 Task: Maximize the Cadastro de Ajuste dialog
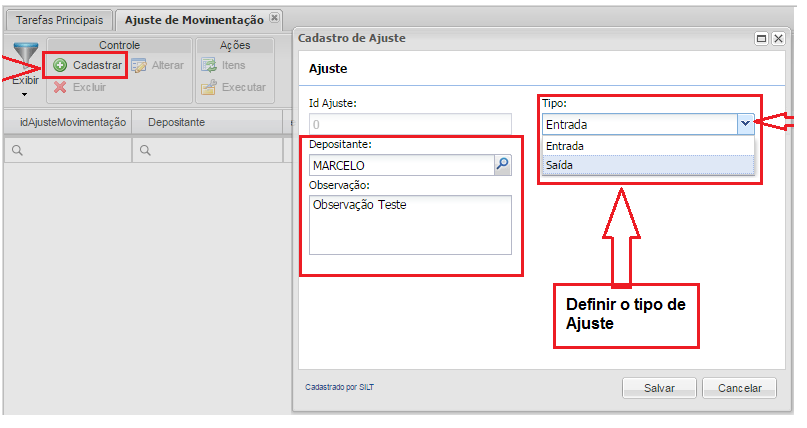coord(761,39)
